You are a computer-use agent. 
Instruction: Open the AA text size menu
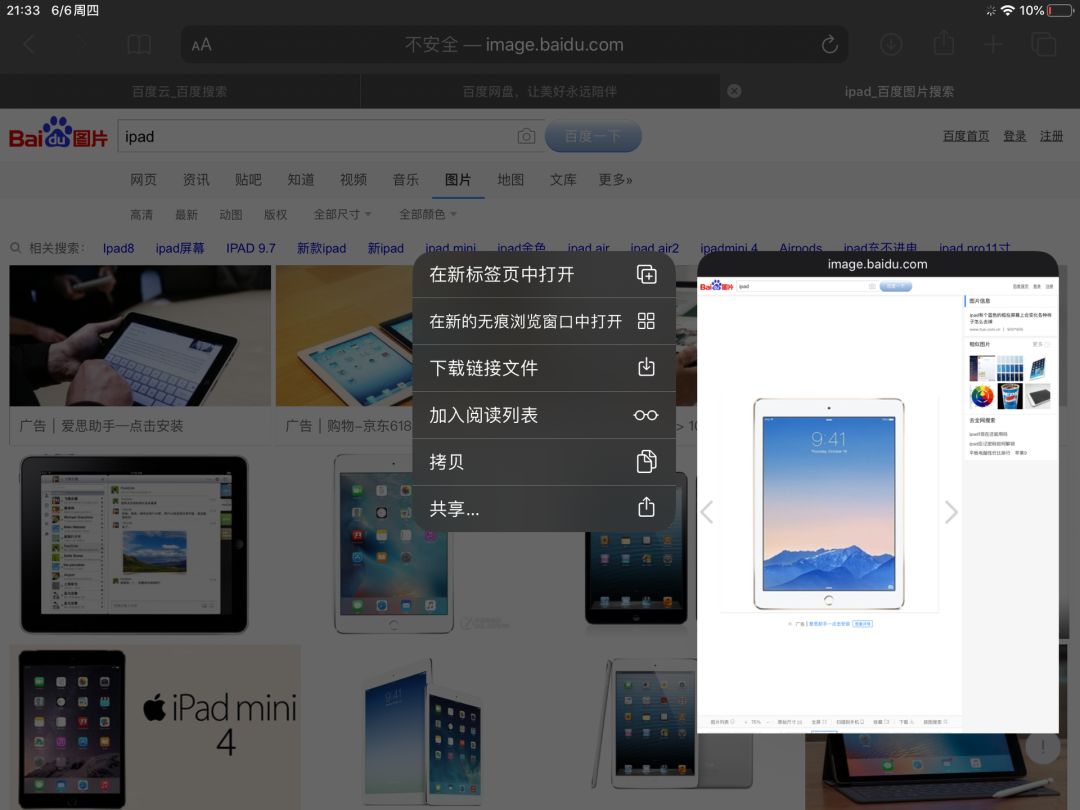(200, 44)
